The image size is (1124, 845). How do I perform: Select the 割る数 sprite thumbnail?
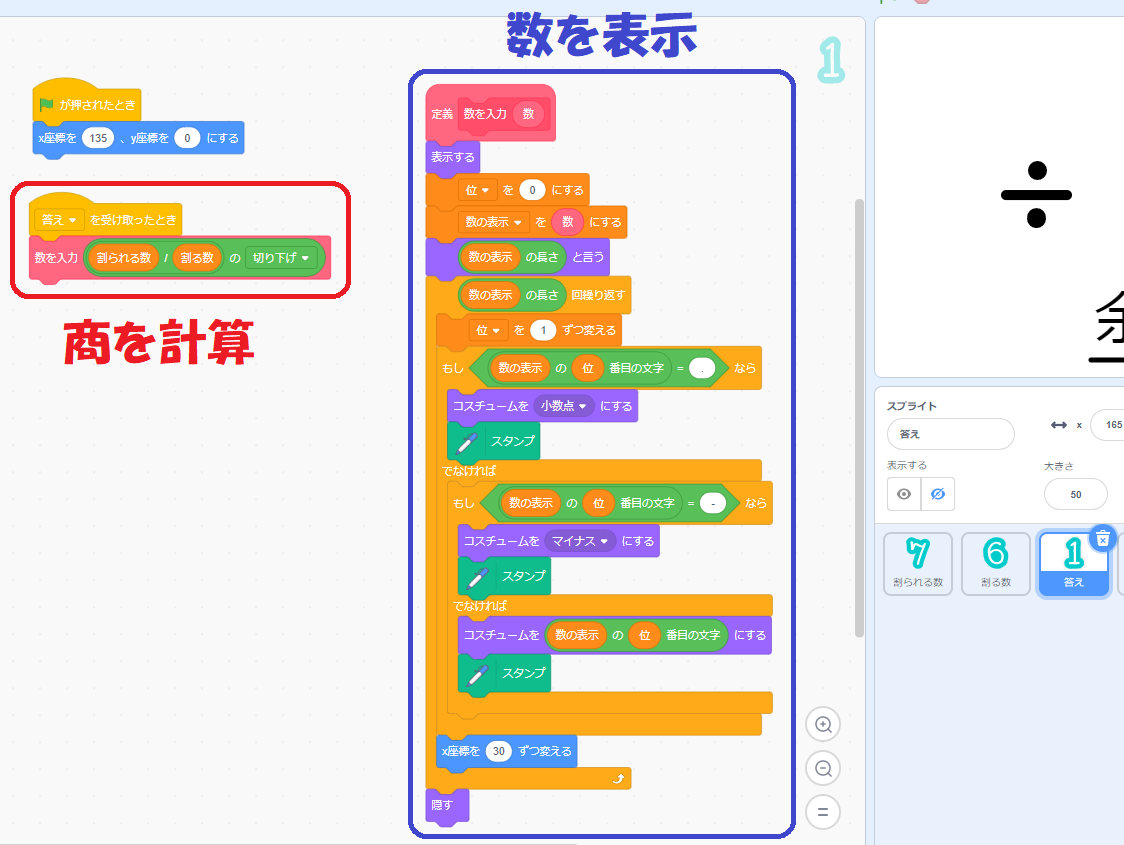[996, 564]
